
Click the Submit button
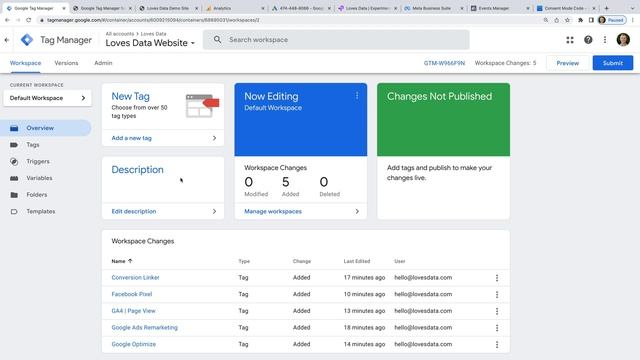click(613, 63)
